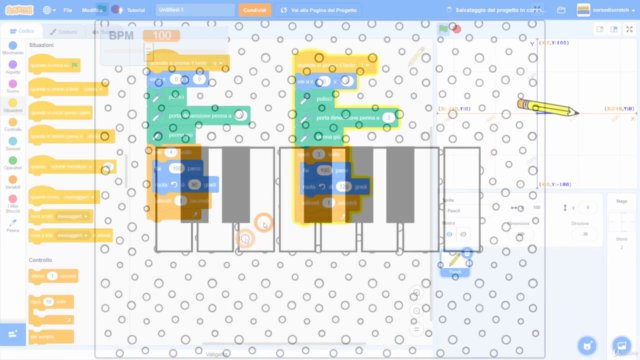Select the Aspetto block category
This screenshot has width=640, height=360.
coord(13,67)
